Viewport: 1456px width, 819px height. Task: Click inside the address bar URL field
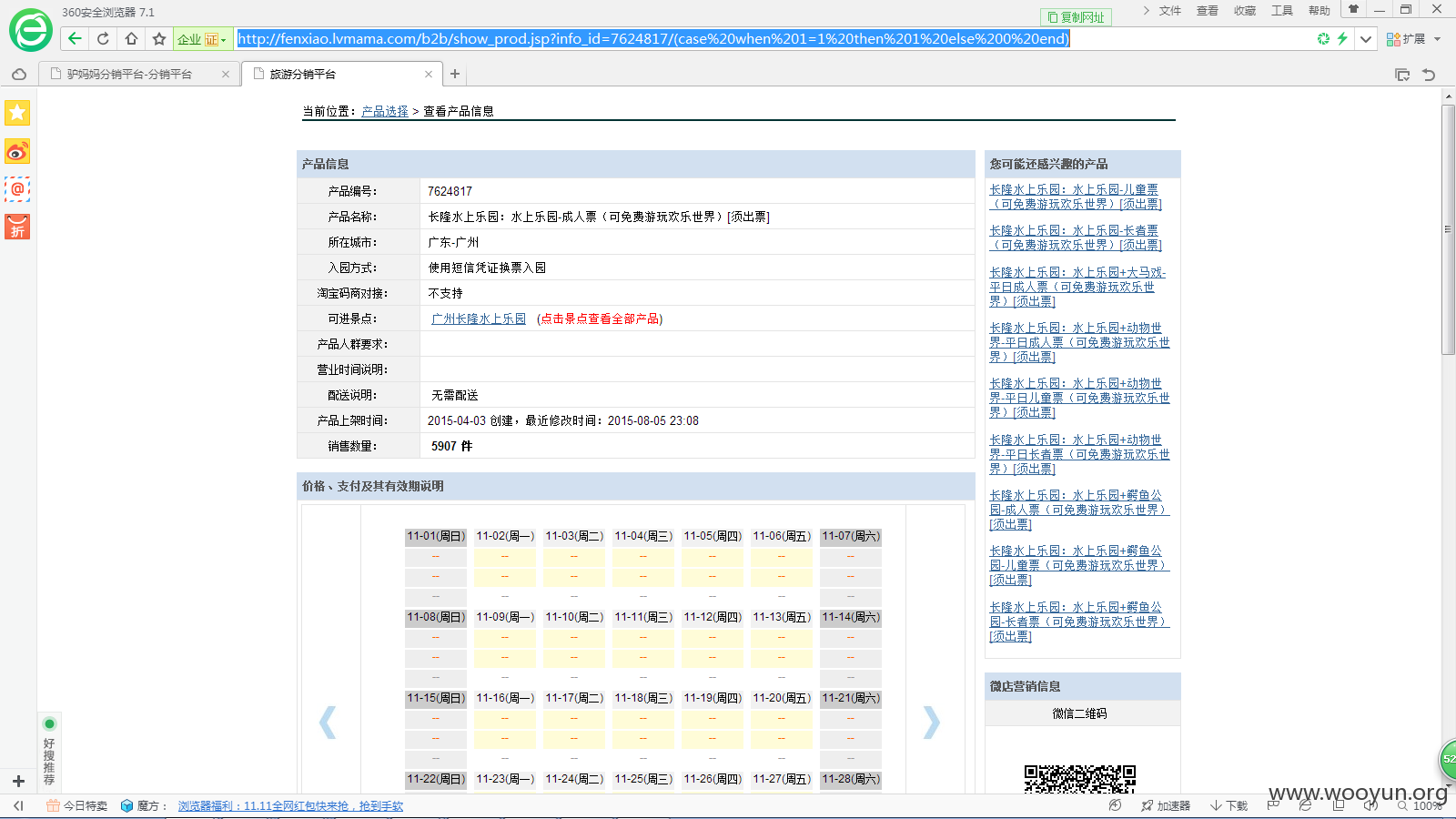[773, 38]
